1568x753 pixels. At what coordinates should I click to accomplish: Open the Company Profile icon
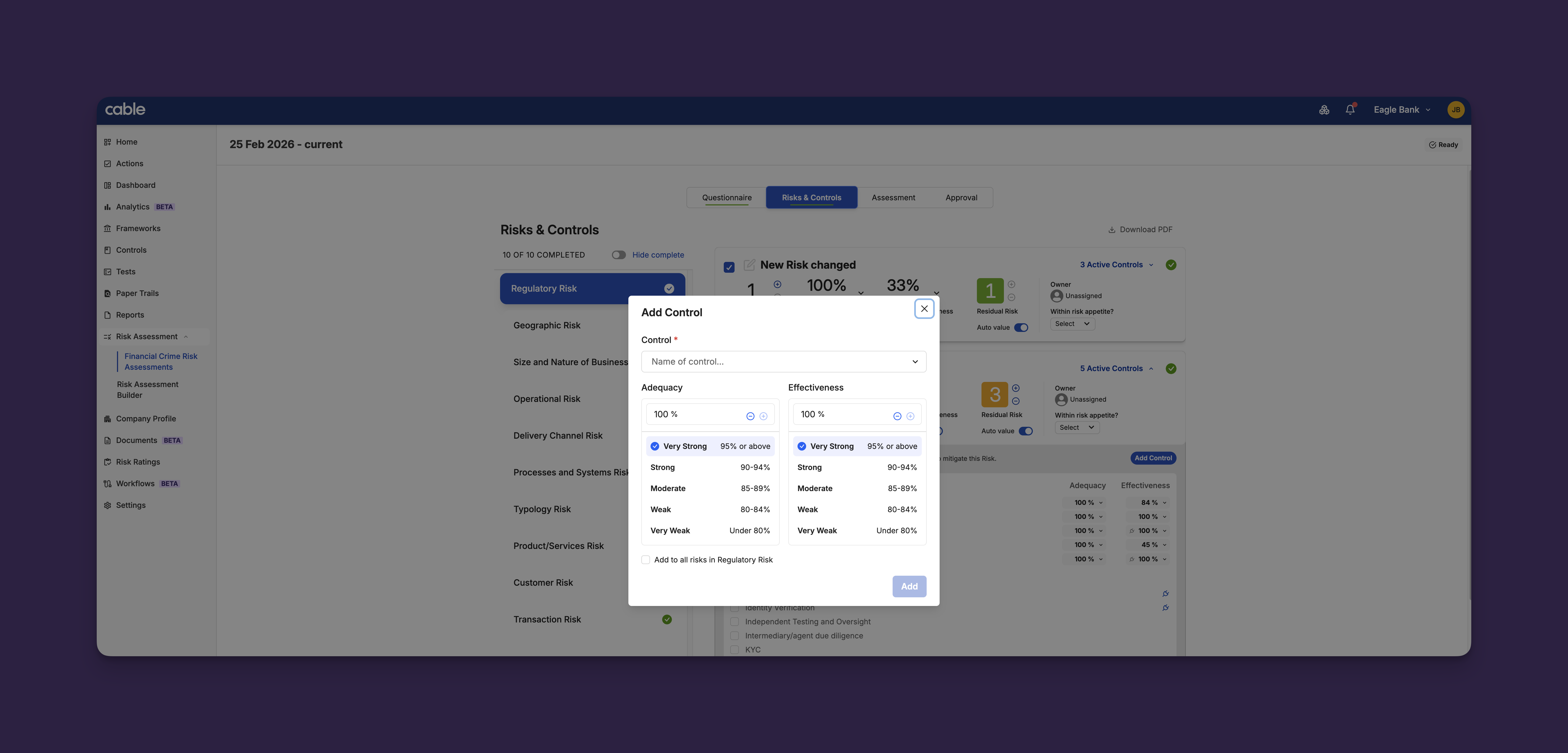coord(108,419)
